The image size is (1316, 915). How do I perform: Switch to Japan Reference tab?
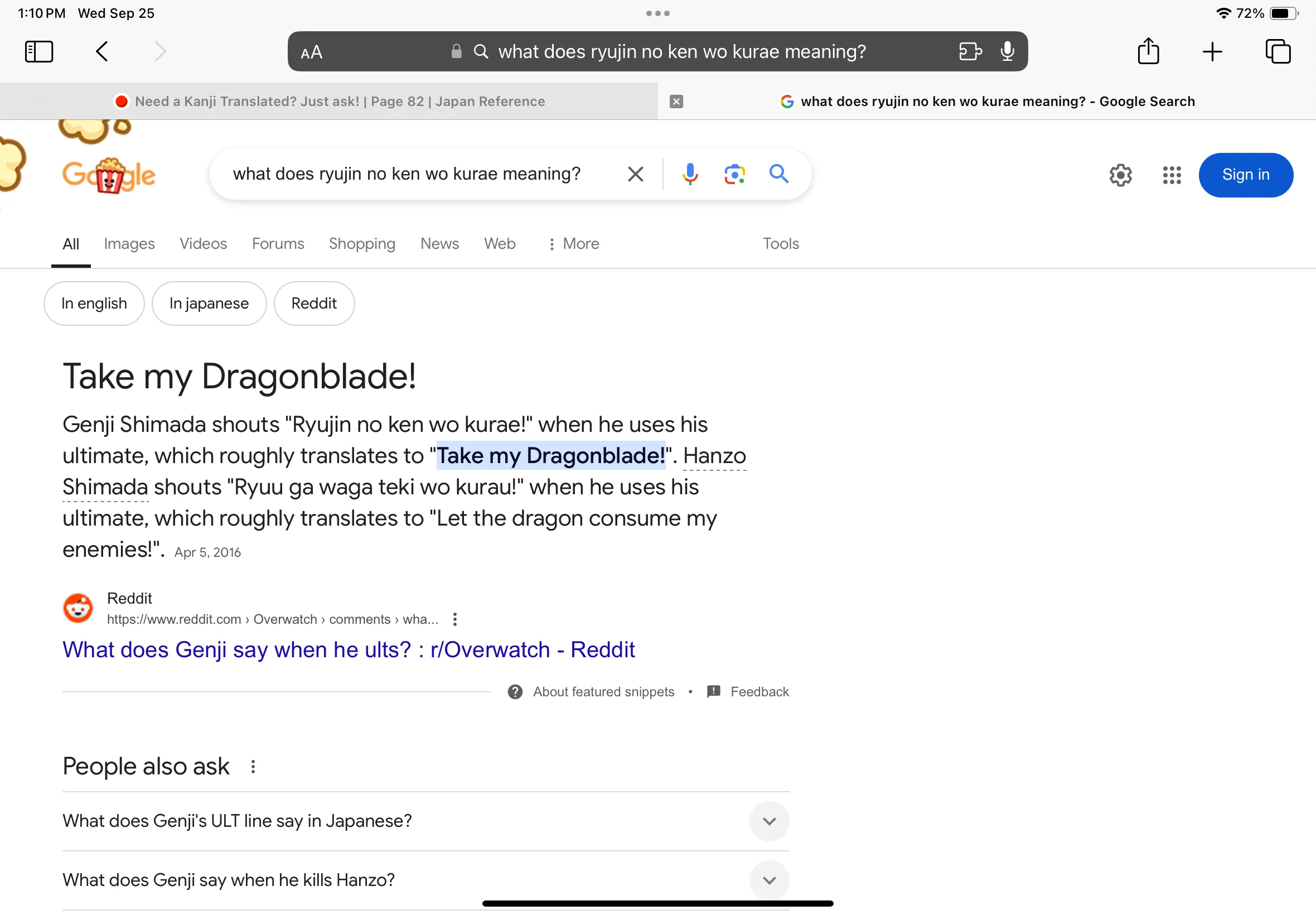[x=329, y=102]
